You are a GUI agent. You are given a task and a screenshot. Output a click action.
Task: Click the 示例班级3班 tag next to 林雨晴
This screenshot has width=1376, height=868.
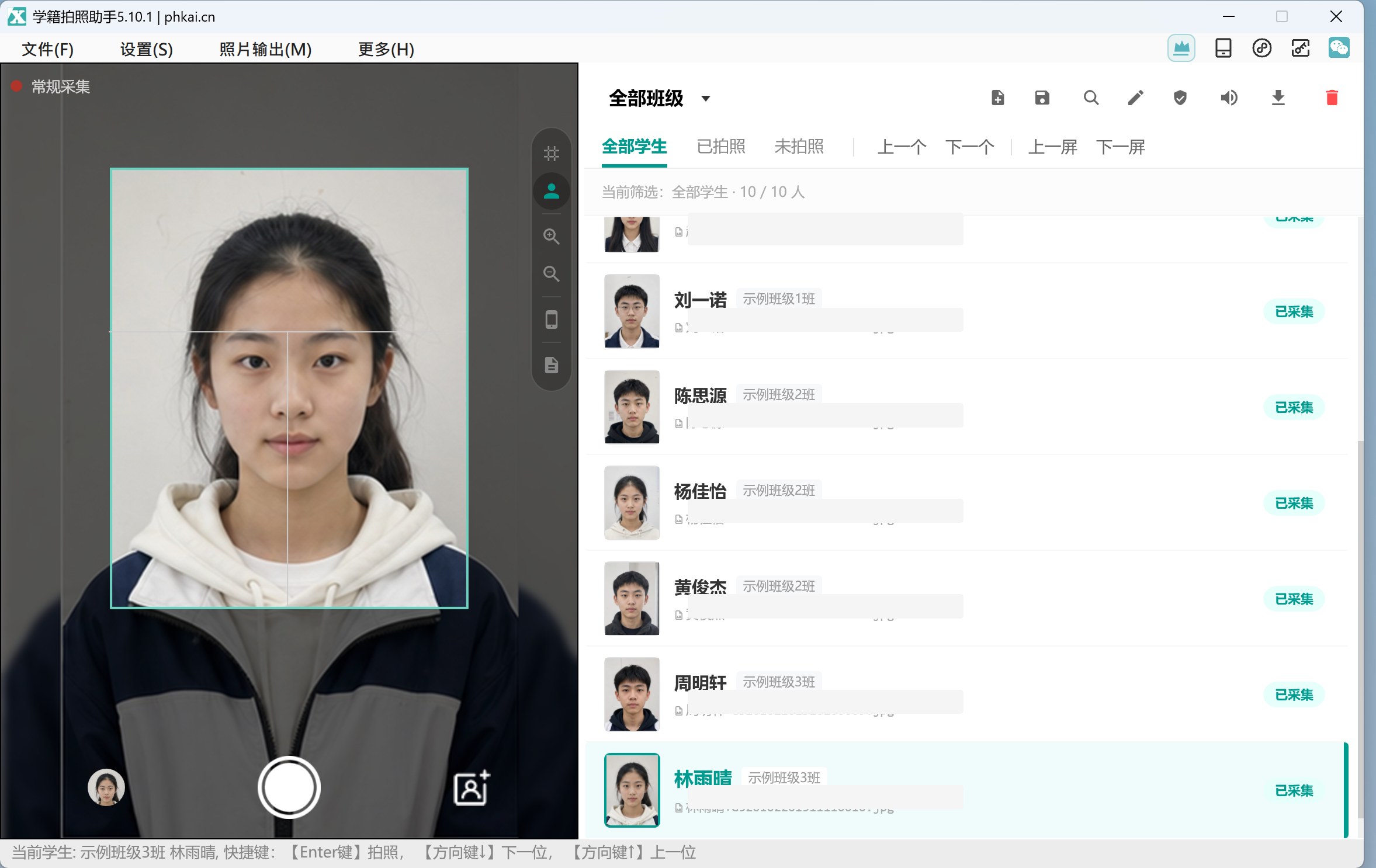[x=784, y=778]
